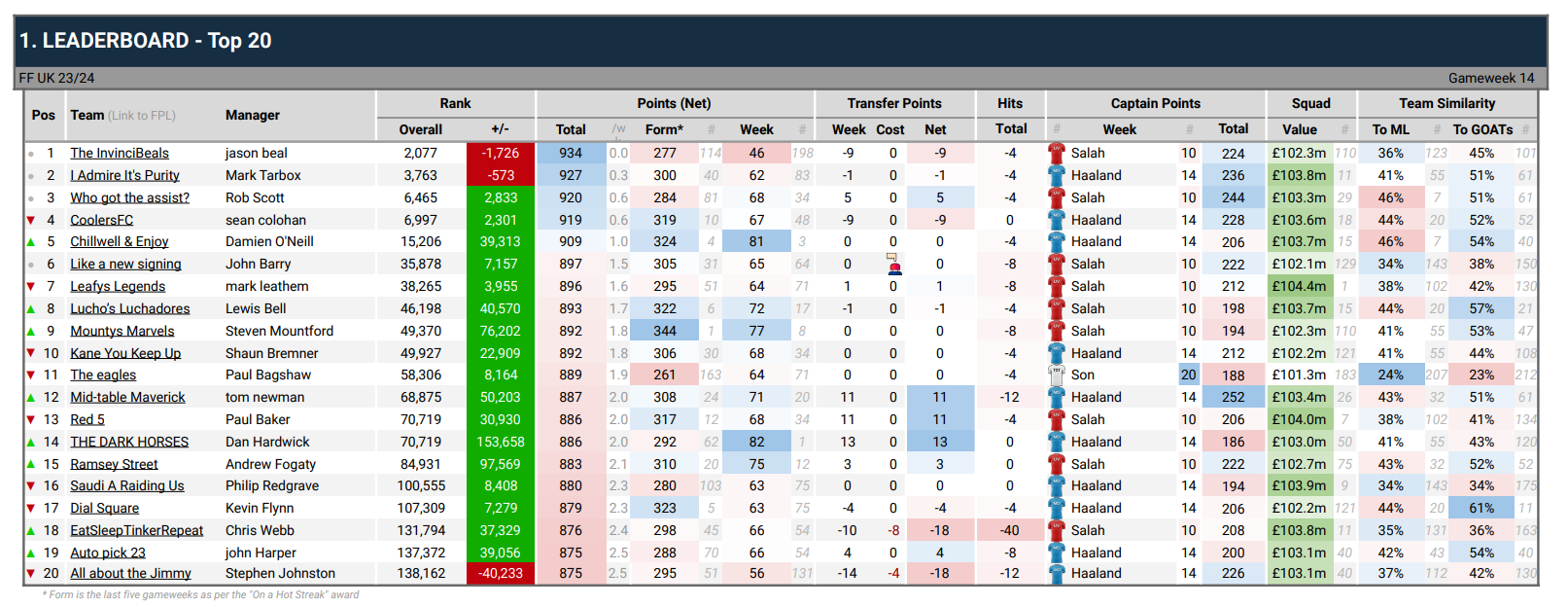Click the green up arrow beside Chillwell & Enjoy

coord(31,242)
